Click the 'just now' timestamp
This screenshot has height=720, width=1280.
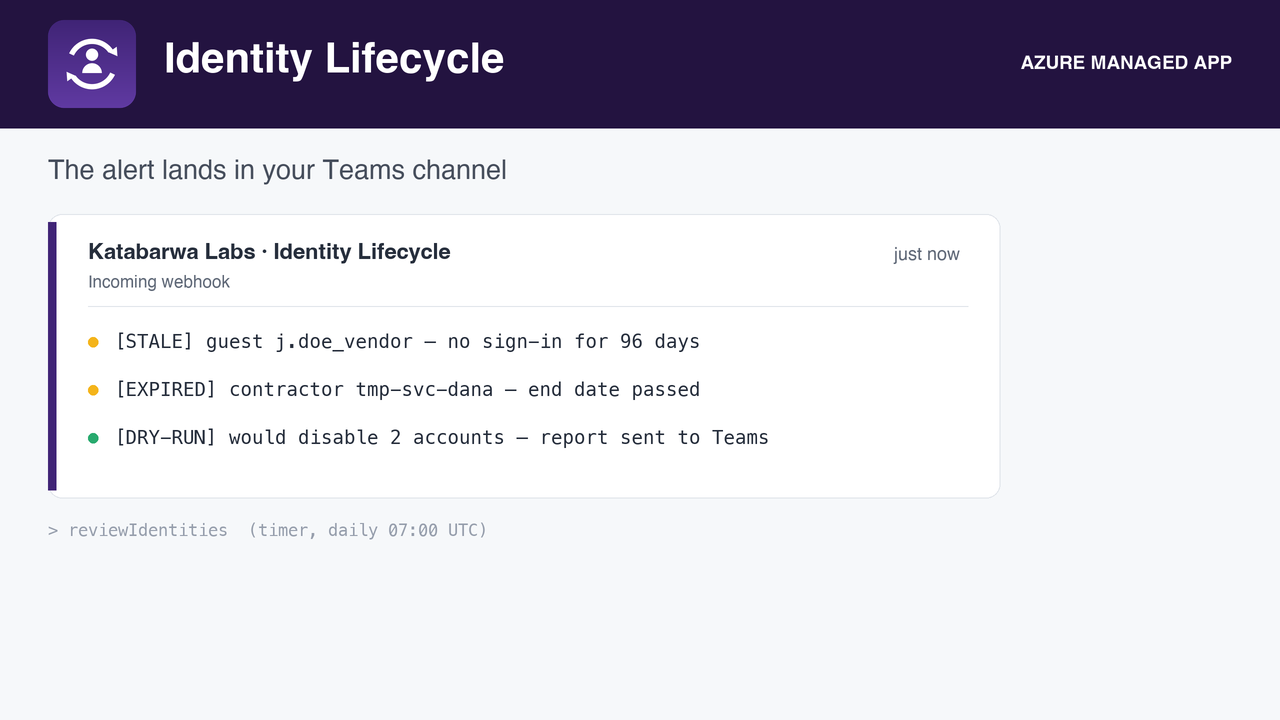926,254
